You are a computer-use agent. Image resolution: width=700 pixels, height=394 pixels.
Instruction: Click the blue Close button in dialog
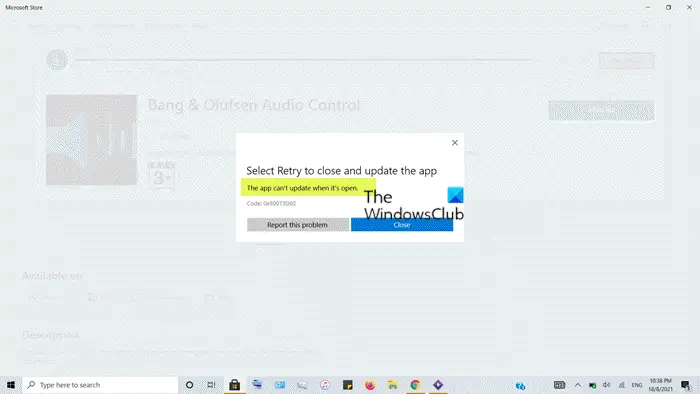tap(402, 225)
